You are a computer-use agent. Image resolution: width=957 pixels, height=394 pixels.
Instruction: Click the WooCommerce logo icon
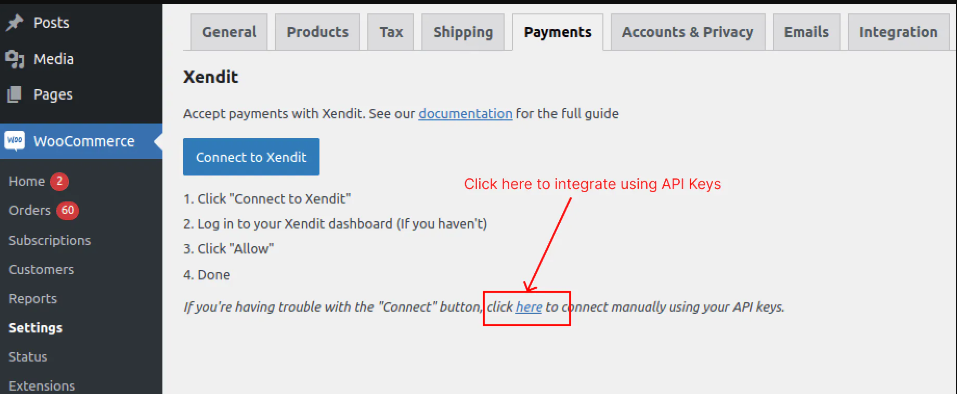point(15,141)
